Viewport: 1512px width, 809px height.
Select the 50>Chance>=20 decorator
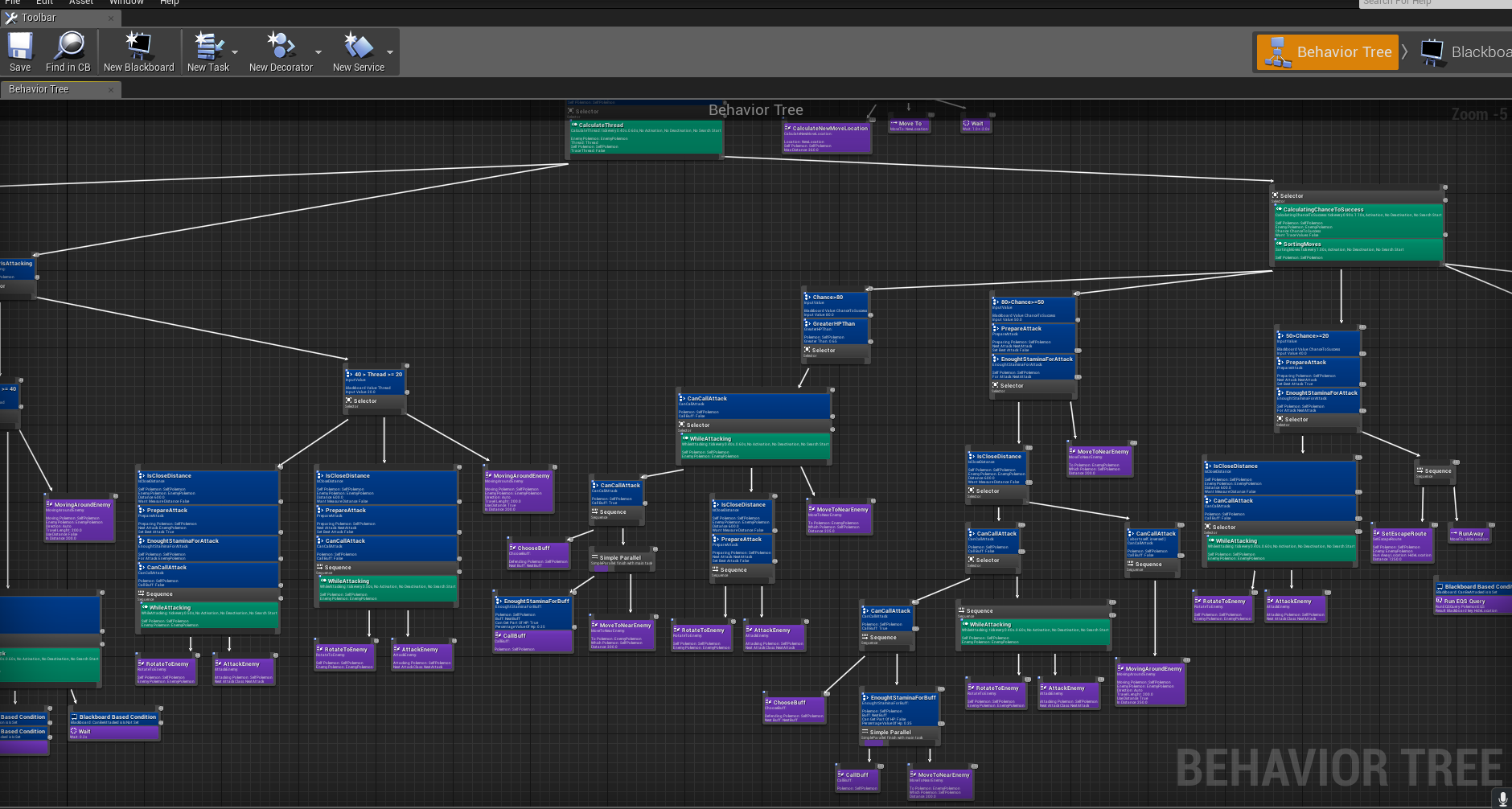1318,343
